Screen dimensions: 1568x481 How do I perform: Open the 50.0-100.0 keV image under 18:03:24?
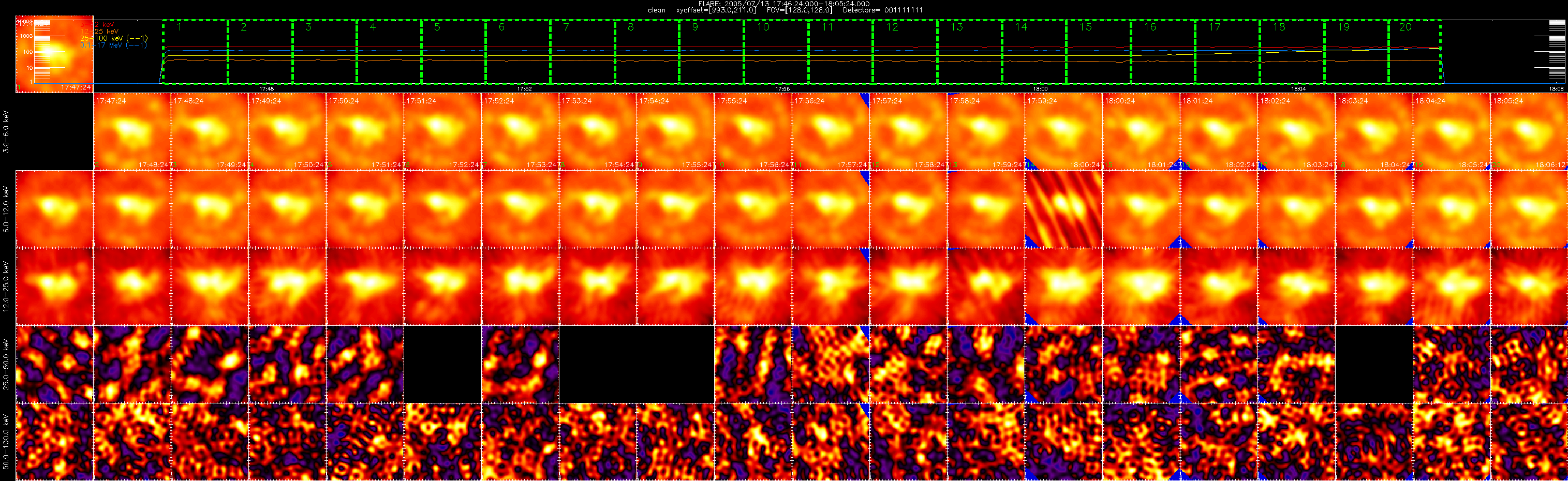[x=1374, y=442]
